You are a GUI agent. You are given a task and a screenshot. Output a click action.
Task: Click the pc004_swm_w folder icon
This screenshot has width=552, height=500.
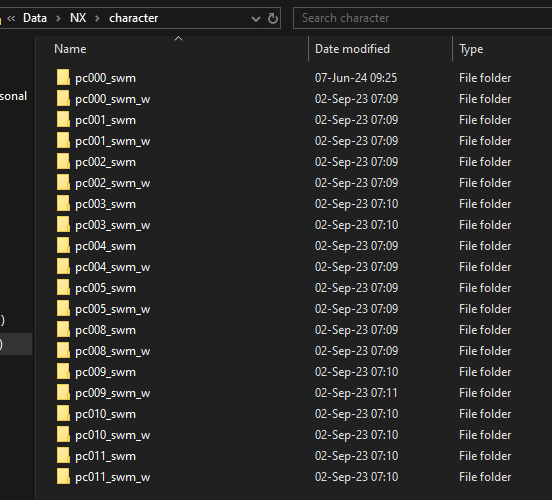[63, 267]
